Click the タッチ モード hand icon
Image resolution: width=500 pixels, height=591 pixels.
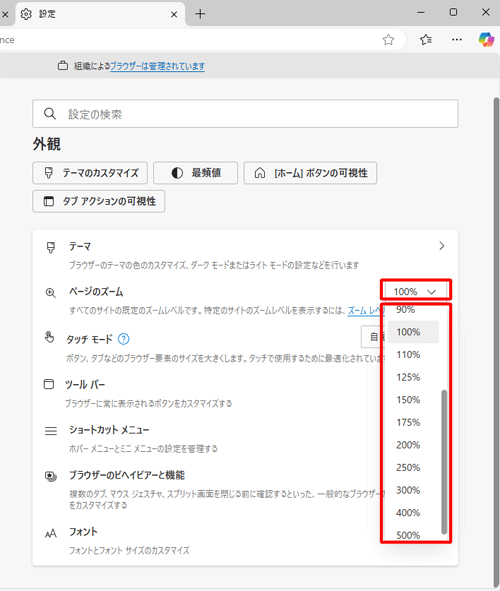click(x=49, y=337)
